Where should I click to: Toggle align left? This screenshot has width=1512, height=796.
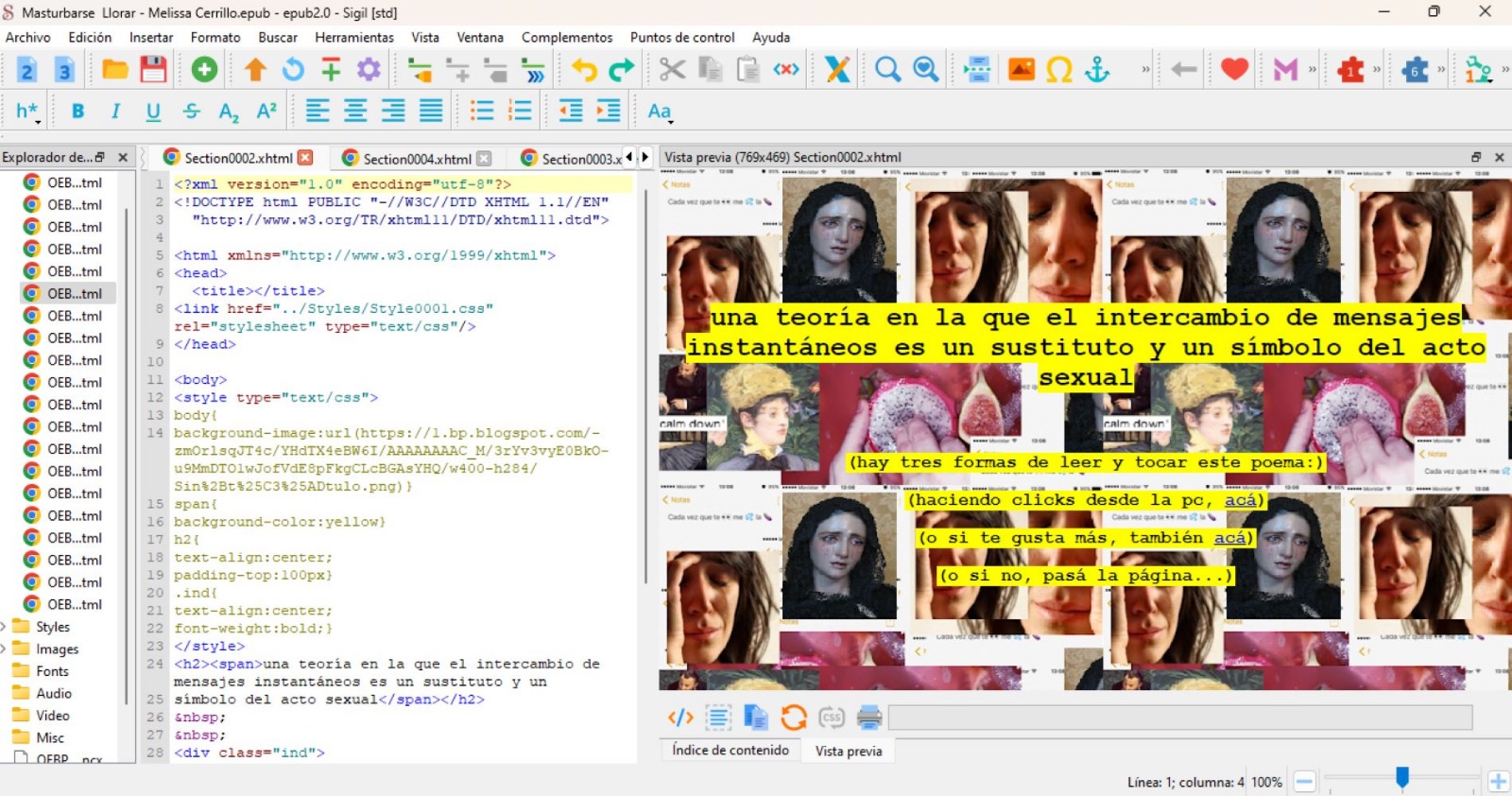click(318, 112)
